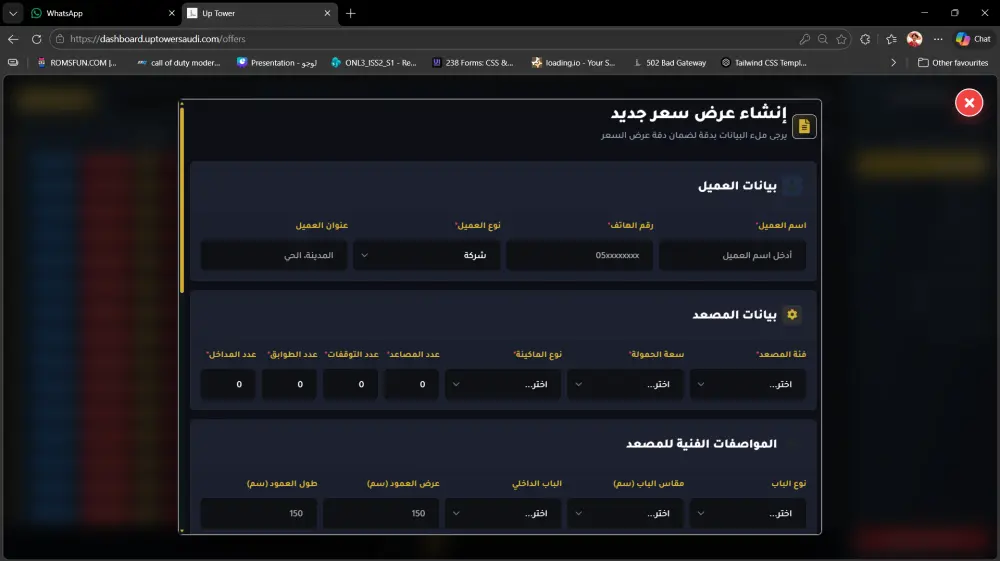Open the فئة المصعد dropdown
The image size is (1000, 561).
[747, 384]
